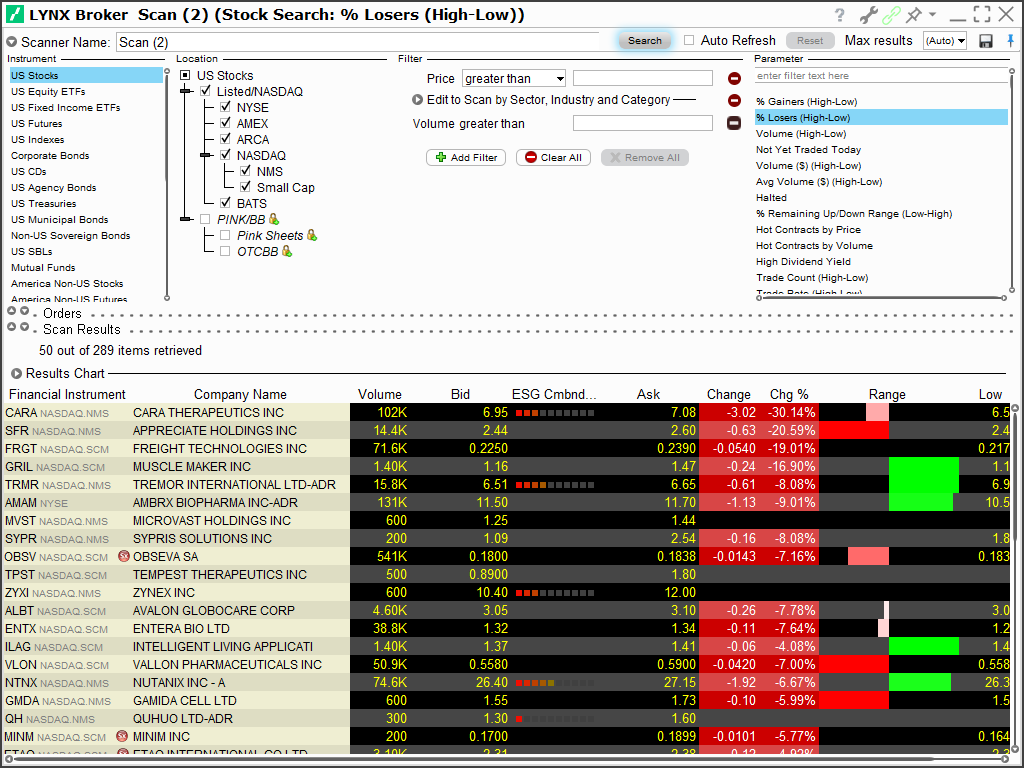Viewport: 1024px width, 768px height.
Task: Select Hot Contracts by Volume parameter
Action: [x=814, y=246]
